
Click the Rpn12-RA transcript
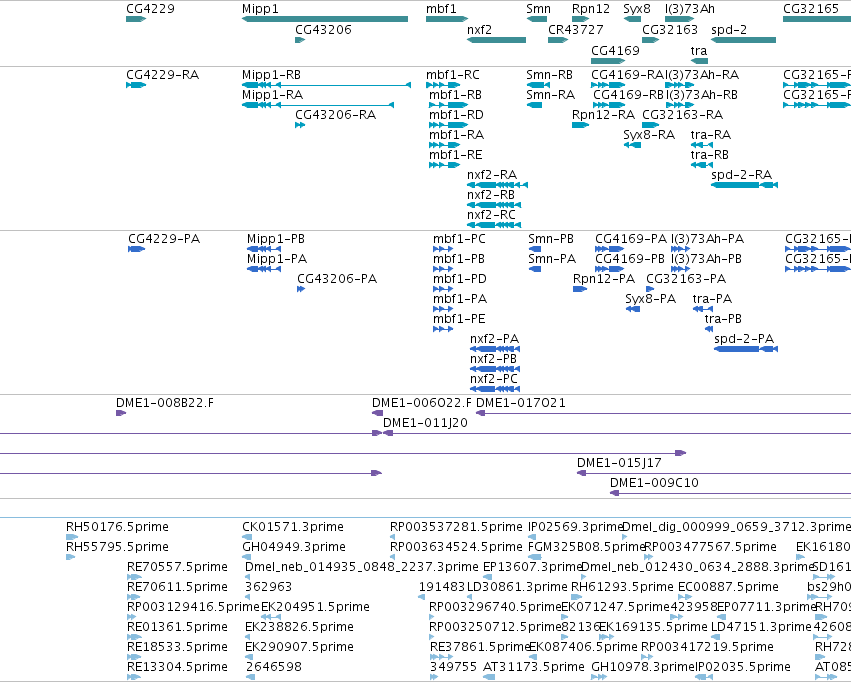pyautogui.click(x=580, y=125)
